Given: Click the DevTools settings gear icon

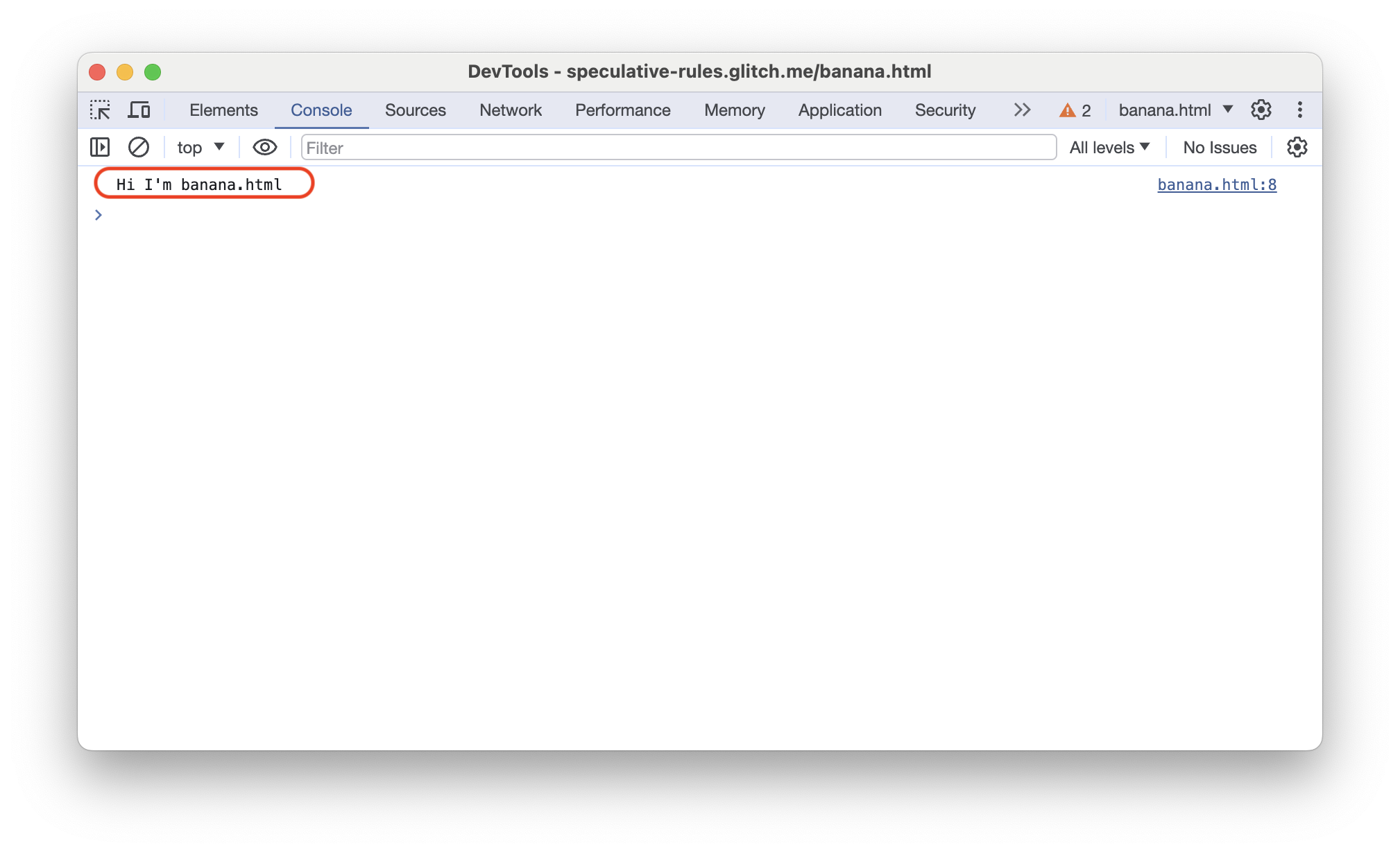Looking at the screenshot, I should (x=1261, y=110).
